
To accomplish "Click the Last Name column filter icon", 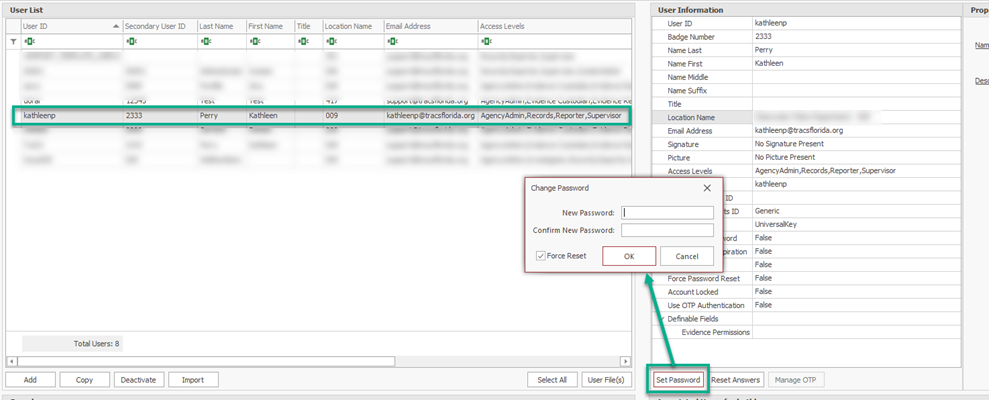I will [x=204, y=42].
